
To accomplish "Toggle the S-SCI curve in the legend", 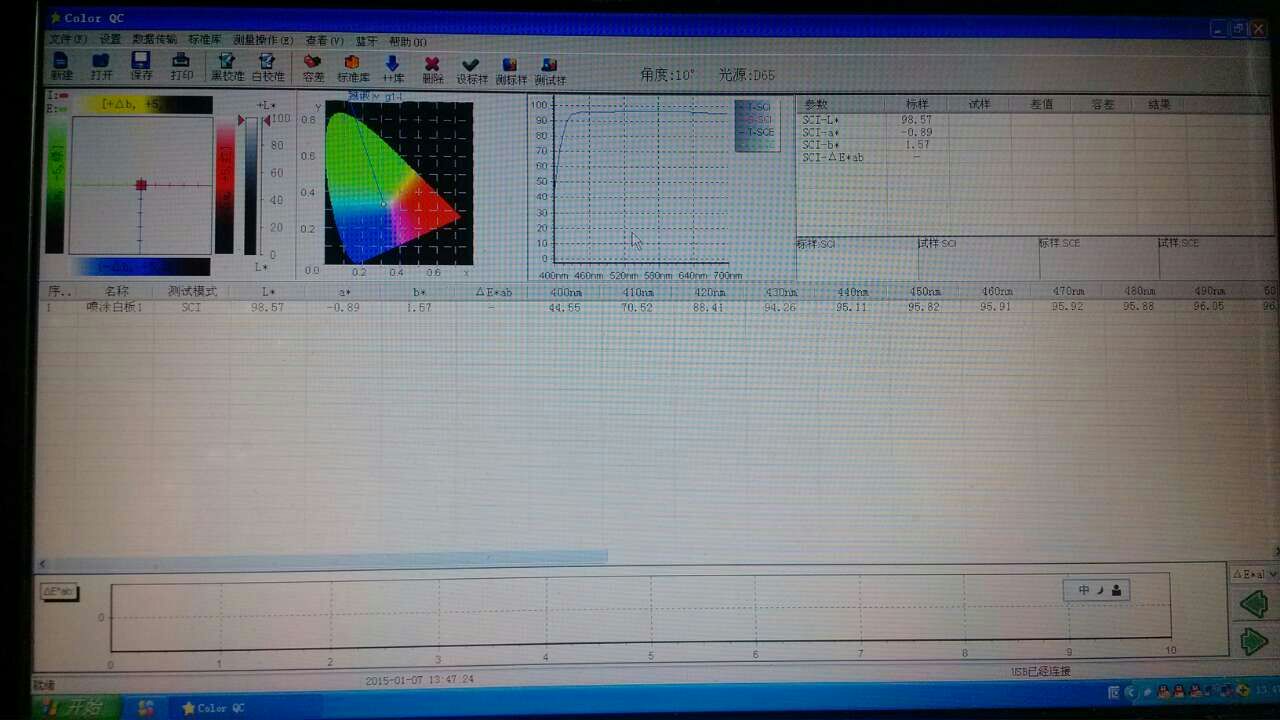I will pyautogui.click(x=755, y=121).
